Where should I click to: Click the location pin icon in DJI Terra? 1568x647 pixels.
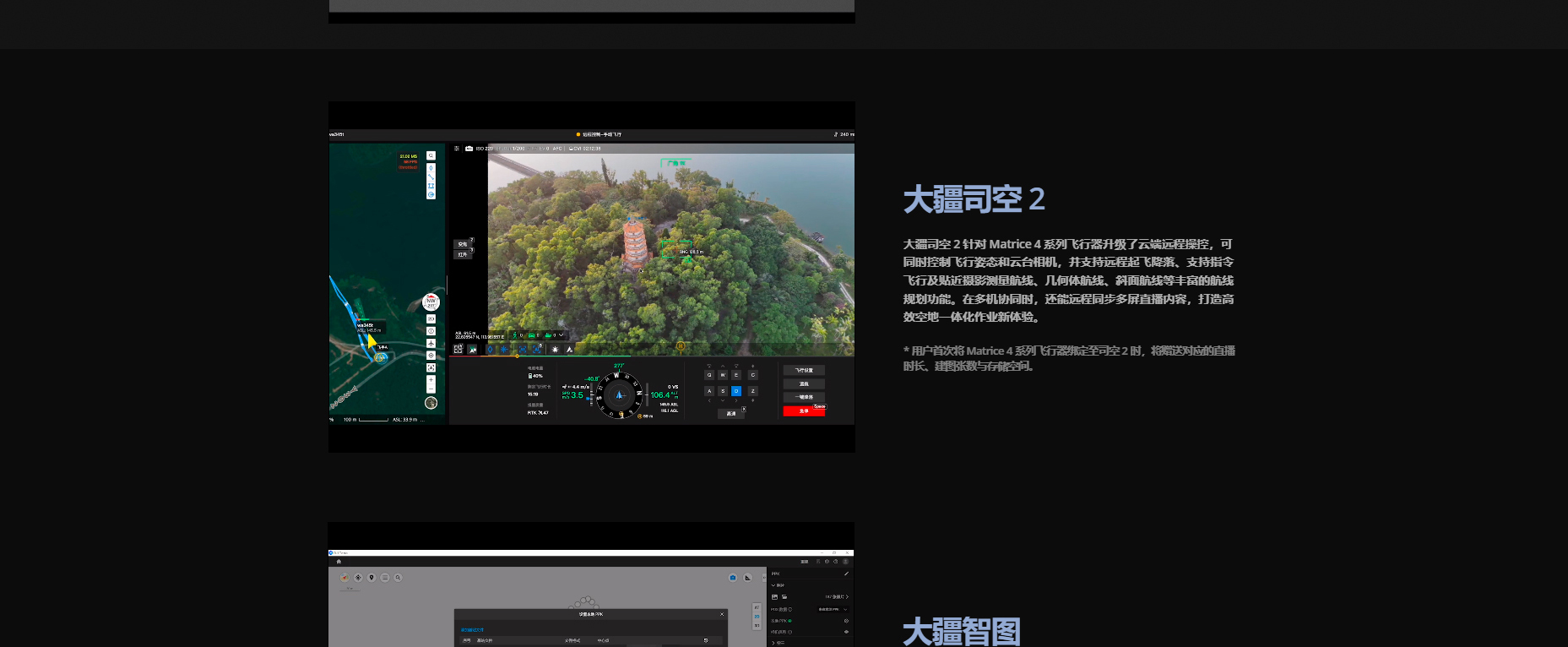pos(372,578)
